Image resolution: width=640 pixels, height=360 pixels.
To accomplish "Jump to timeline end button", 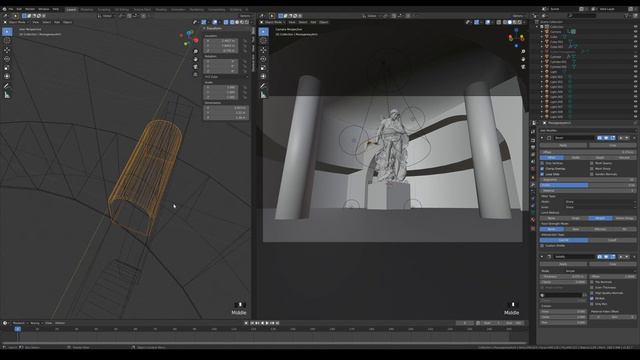I will point(278,323).
